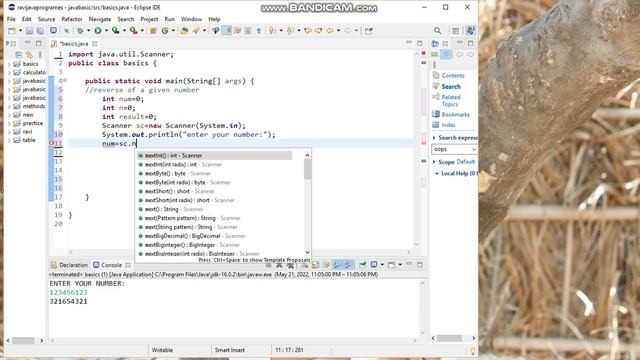Open the File menu

[11, 19]
